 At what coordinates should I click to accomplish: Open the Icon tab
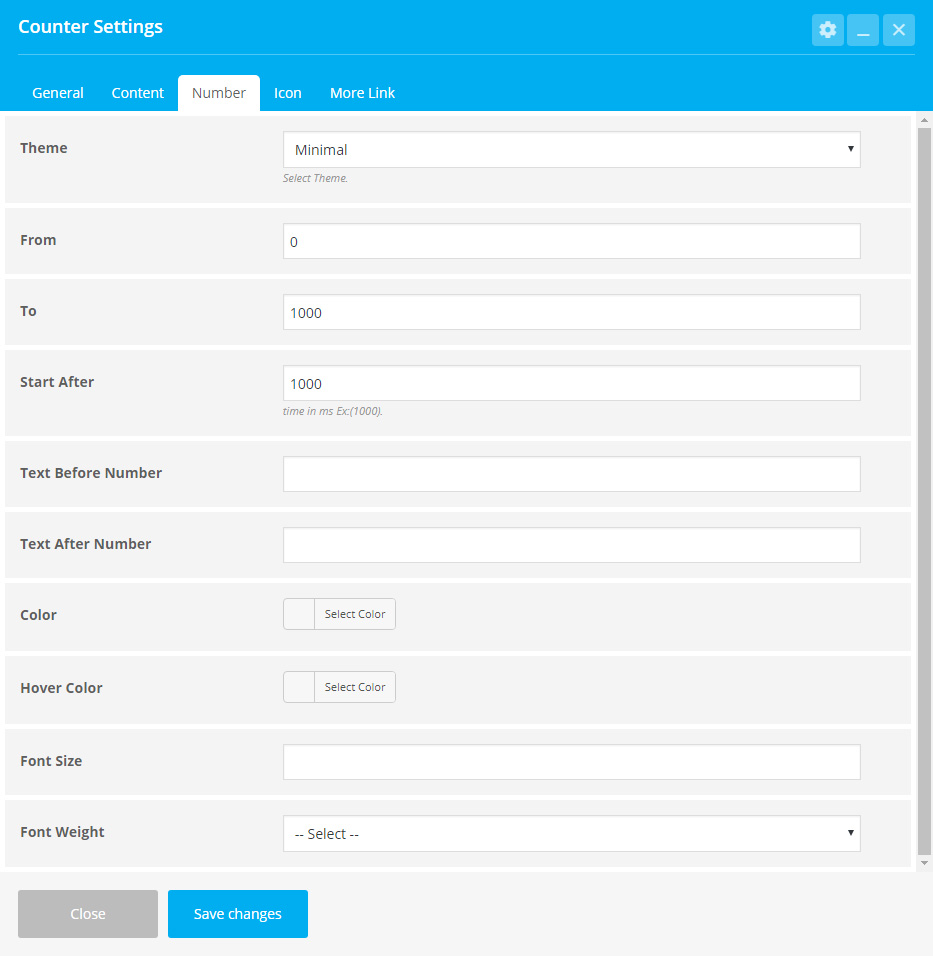[x=288, y=93]
